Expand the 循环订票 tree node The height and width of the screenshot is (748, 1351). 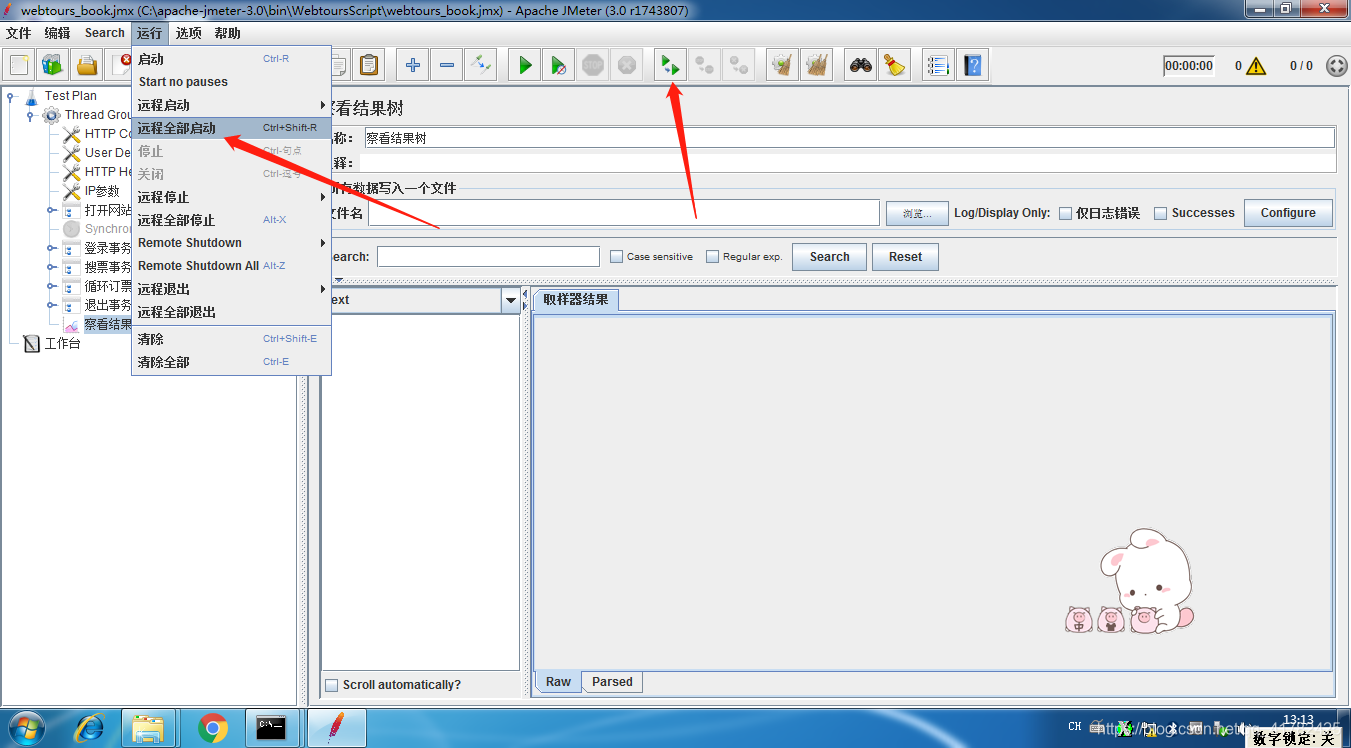[x=51, y=286]
